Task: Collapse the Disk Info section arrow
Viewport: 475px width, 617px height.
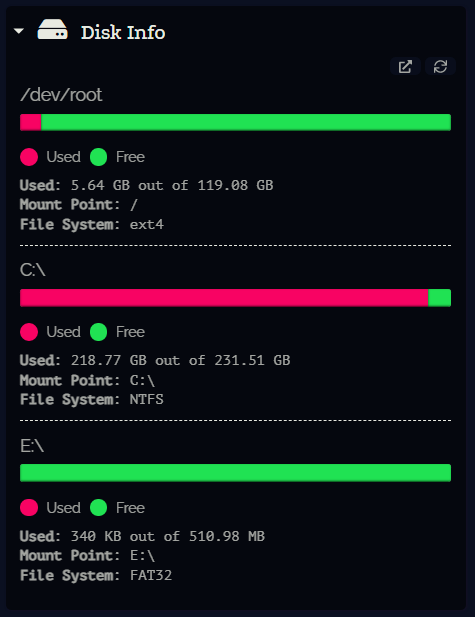Action: (18, 31)
